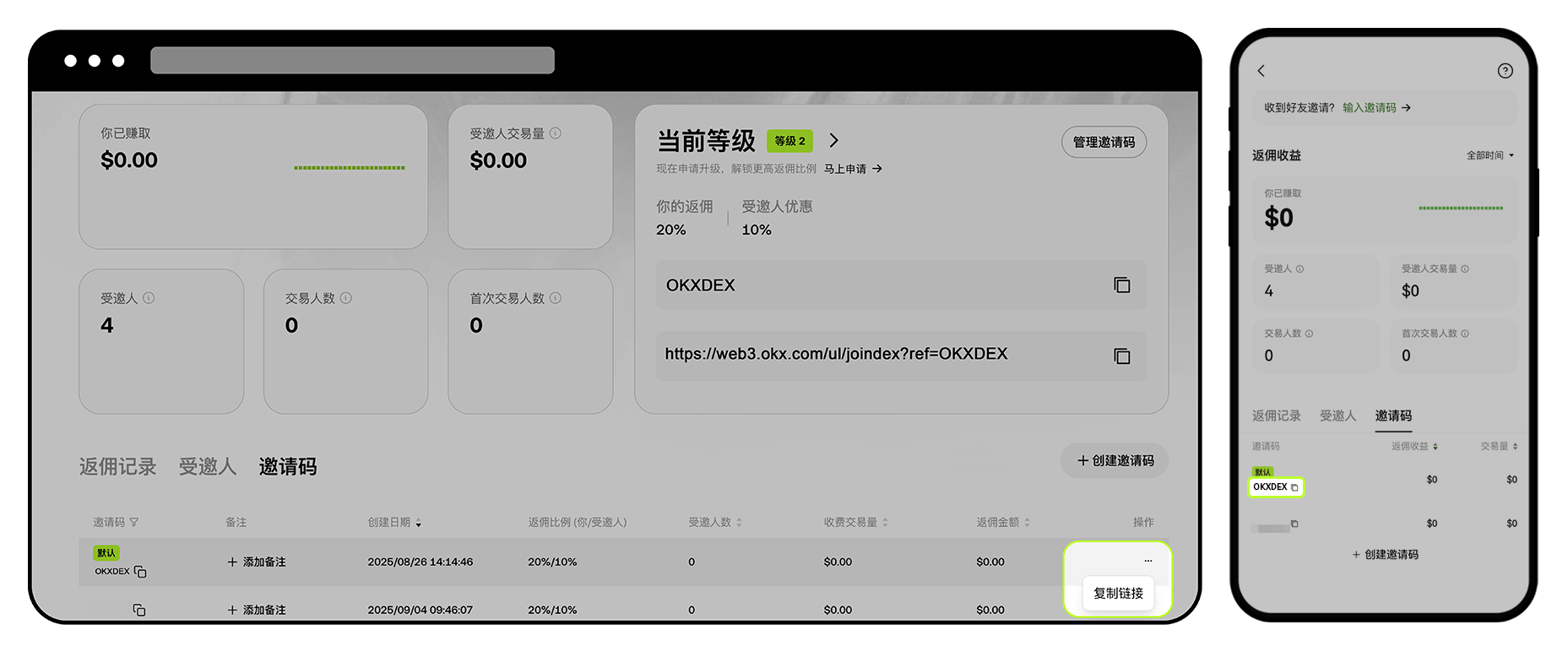Select 复制链接 from the popup menu

1118,593
